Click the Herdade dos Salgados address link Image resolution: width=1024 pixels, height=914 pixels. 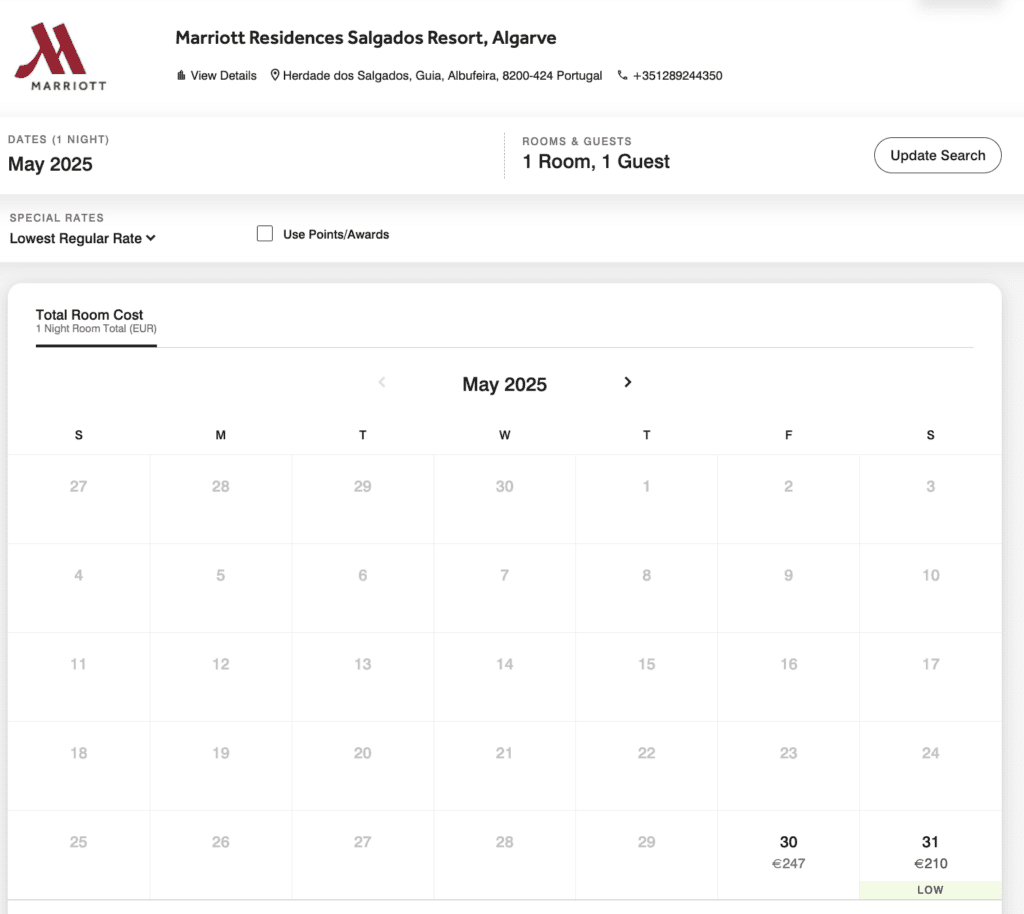coord(442,76)
